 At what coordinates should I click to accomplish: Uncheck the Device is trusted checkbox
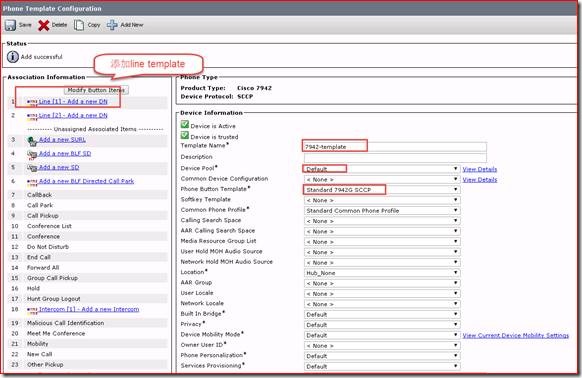pos(184,135)
